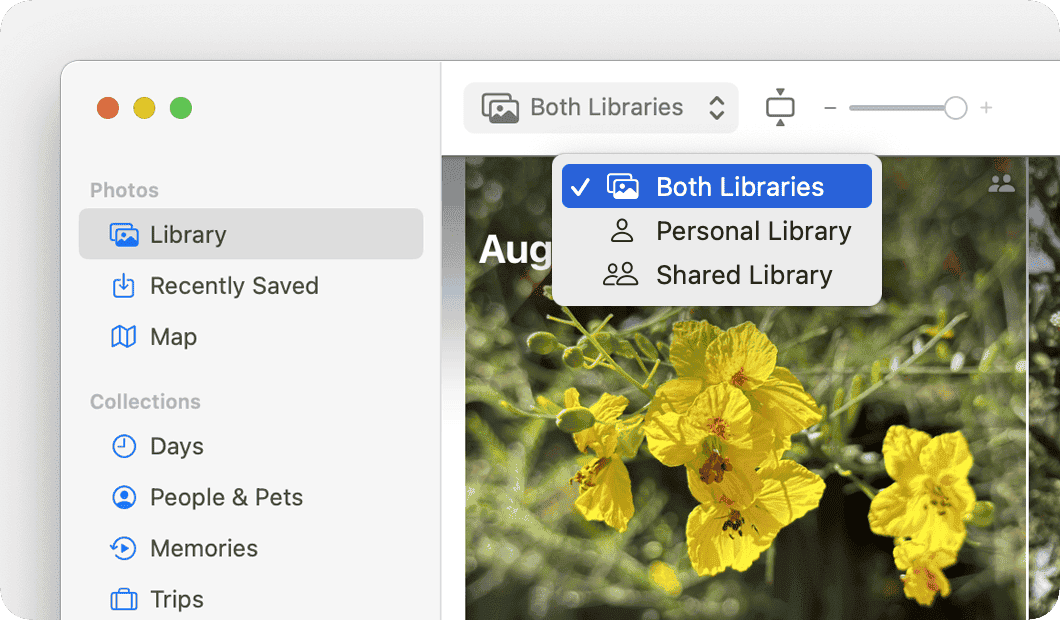Open the Both Libraries dropdown in toolbar
Screen dimensions: 1060x620
(x=600, y=107)
